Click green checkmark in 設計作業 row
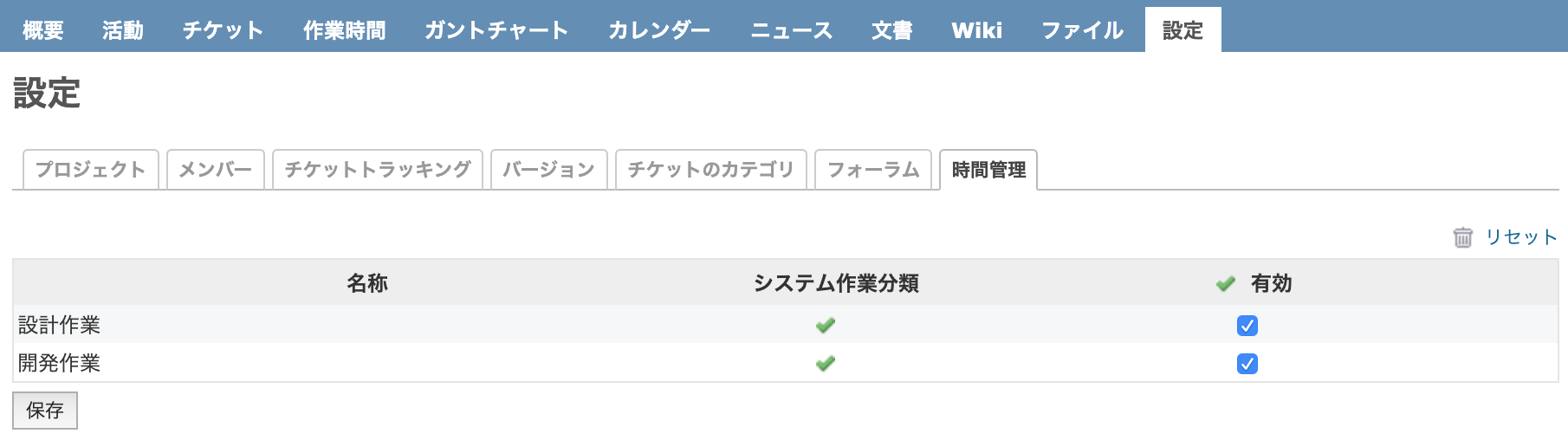1568x440 pixels. [826, 326]
